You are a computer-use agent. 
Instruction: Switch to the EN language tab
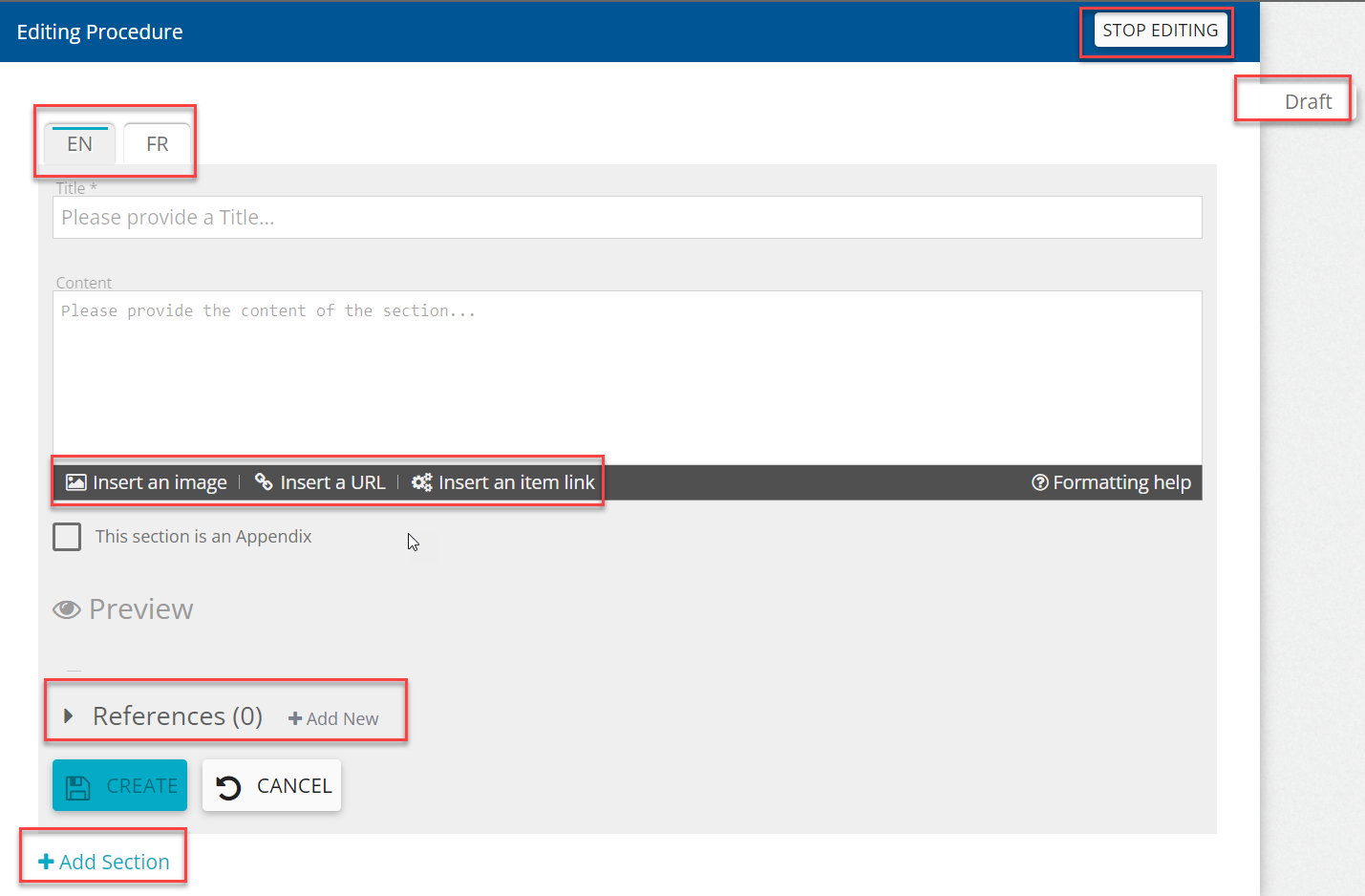pos(79,144)
